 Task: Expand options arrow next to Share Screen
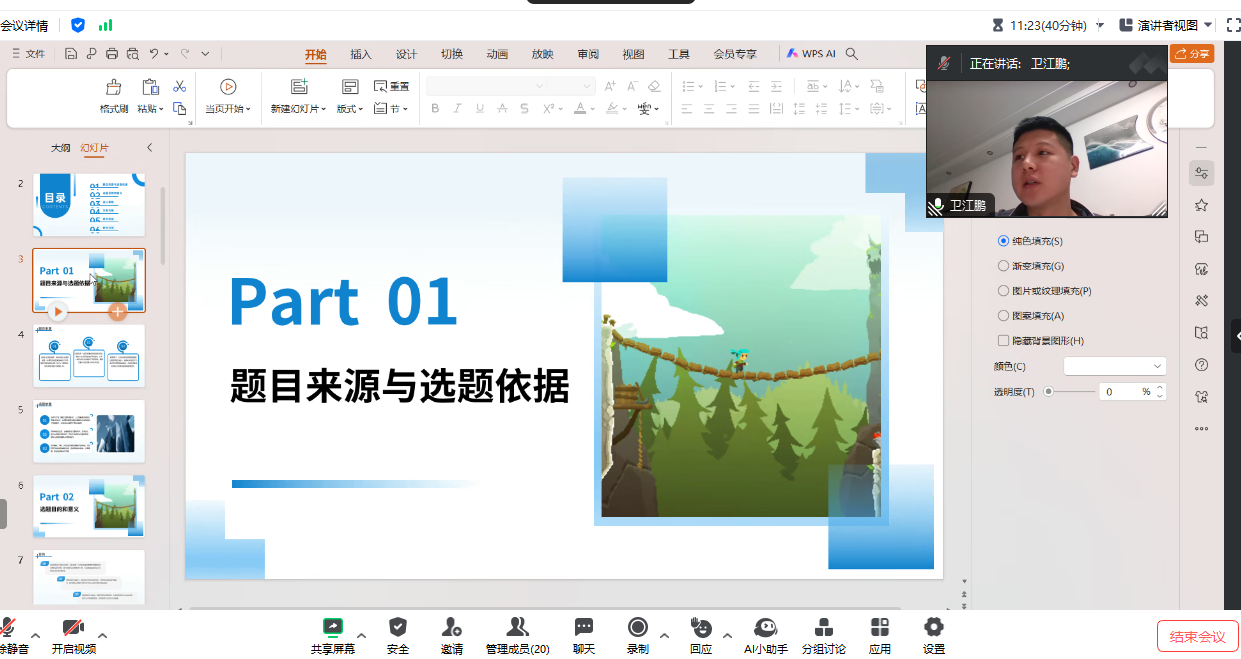tap(362, 634)
